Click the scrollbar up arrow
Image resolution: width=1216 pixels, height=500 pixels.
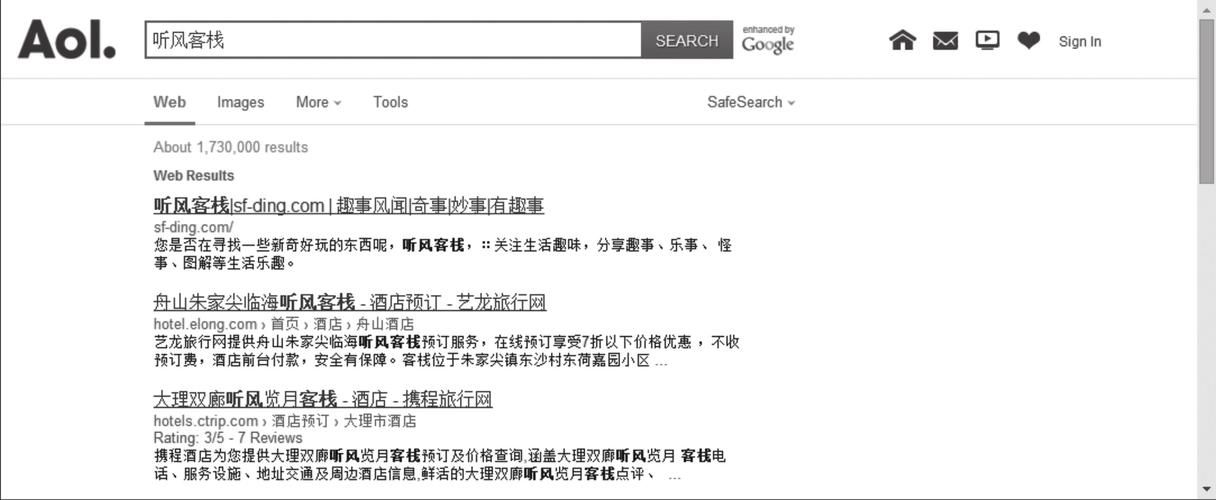coord(1207,8)
